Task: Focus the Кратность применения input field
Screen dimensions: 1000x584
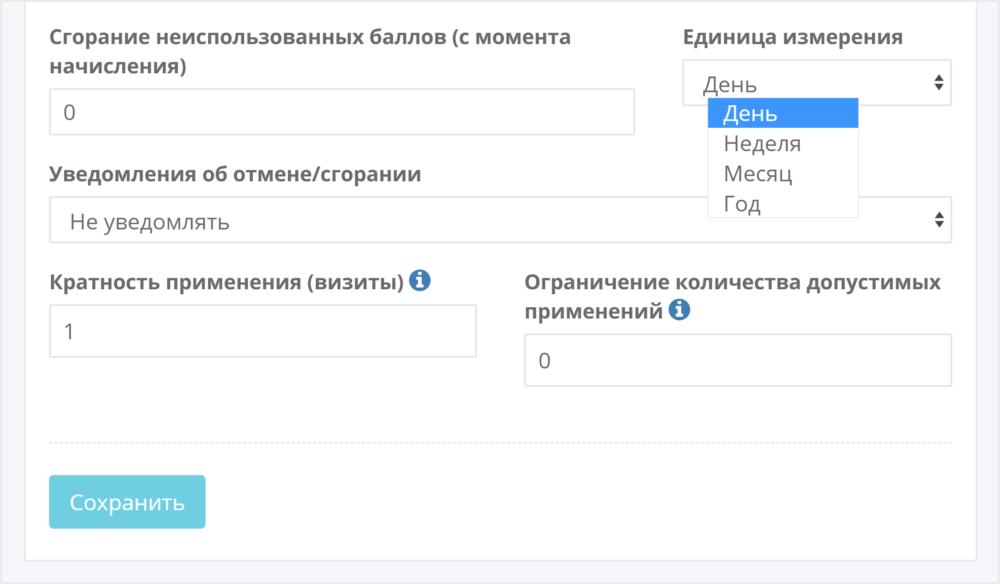Action: pyautogui.click(x=263, y=331)
